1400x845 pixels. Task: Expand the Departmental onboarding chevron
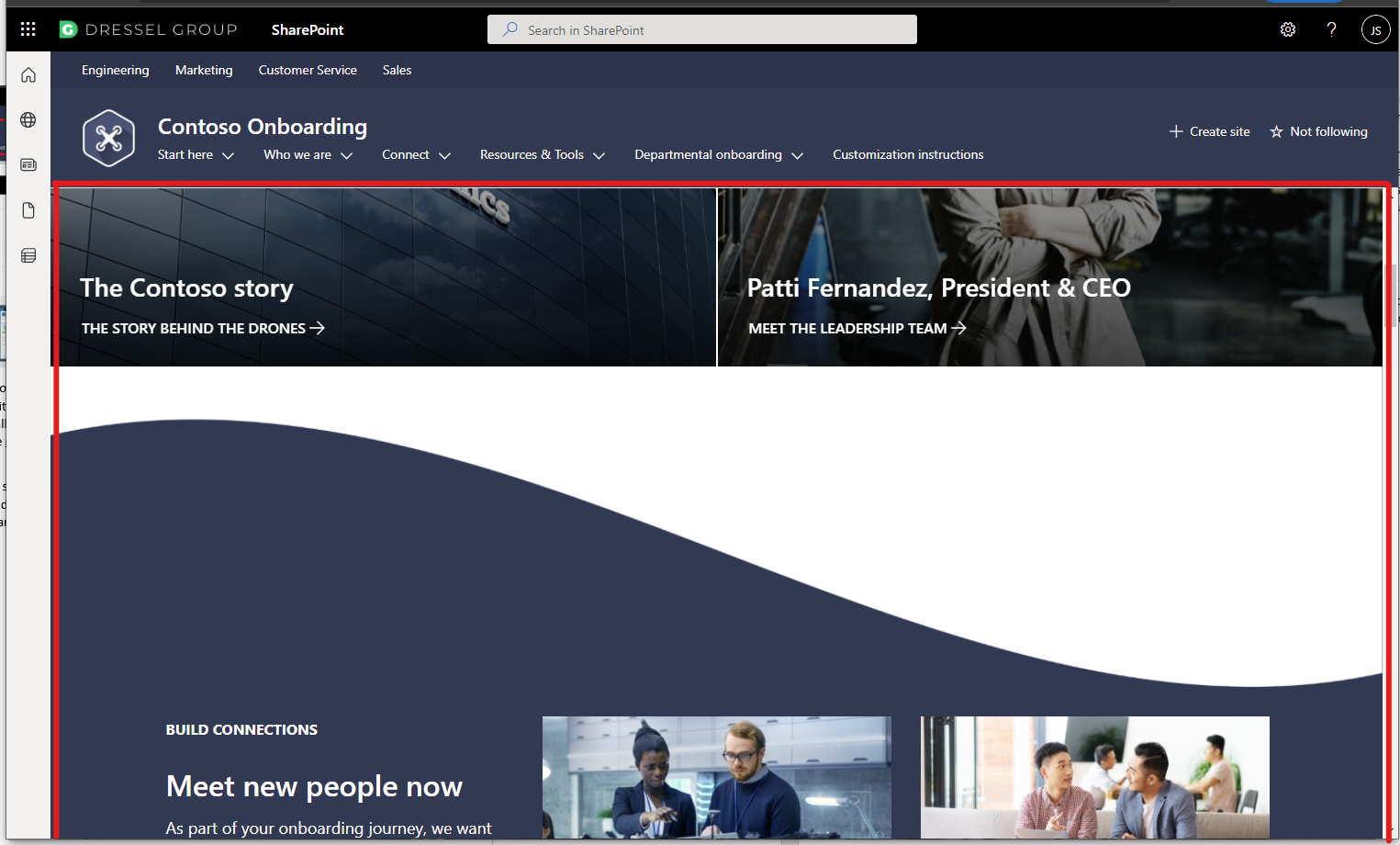[x=798, y=155]
